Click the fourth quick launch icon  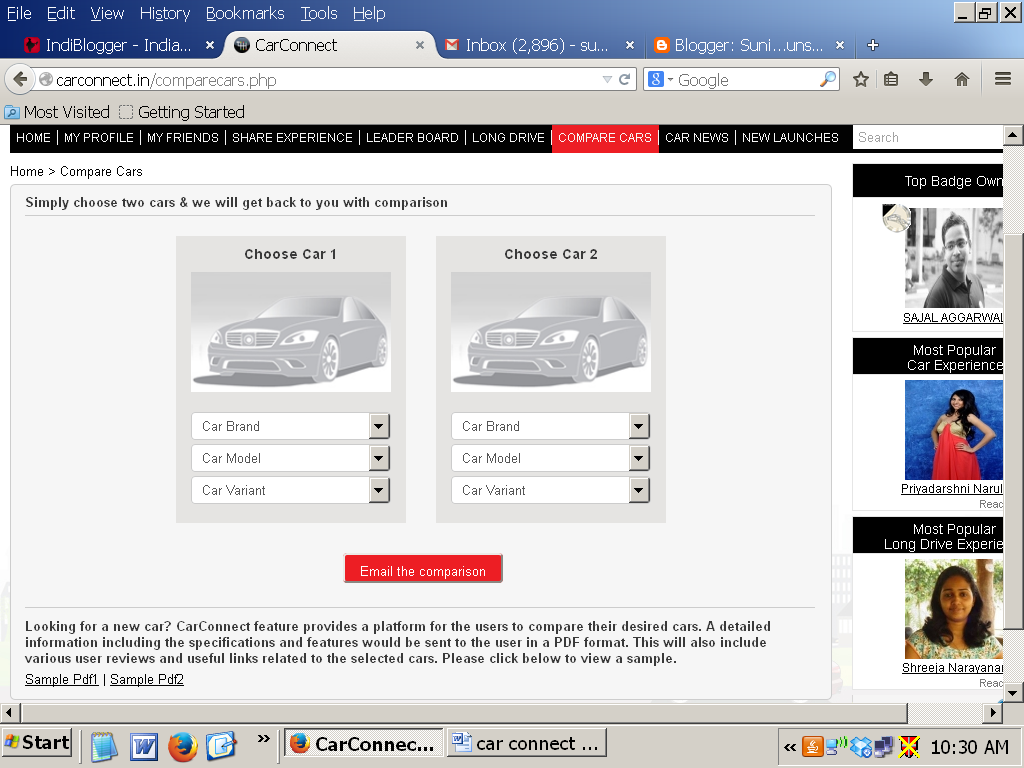point(221,746)
